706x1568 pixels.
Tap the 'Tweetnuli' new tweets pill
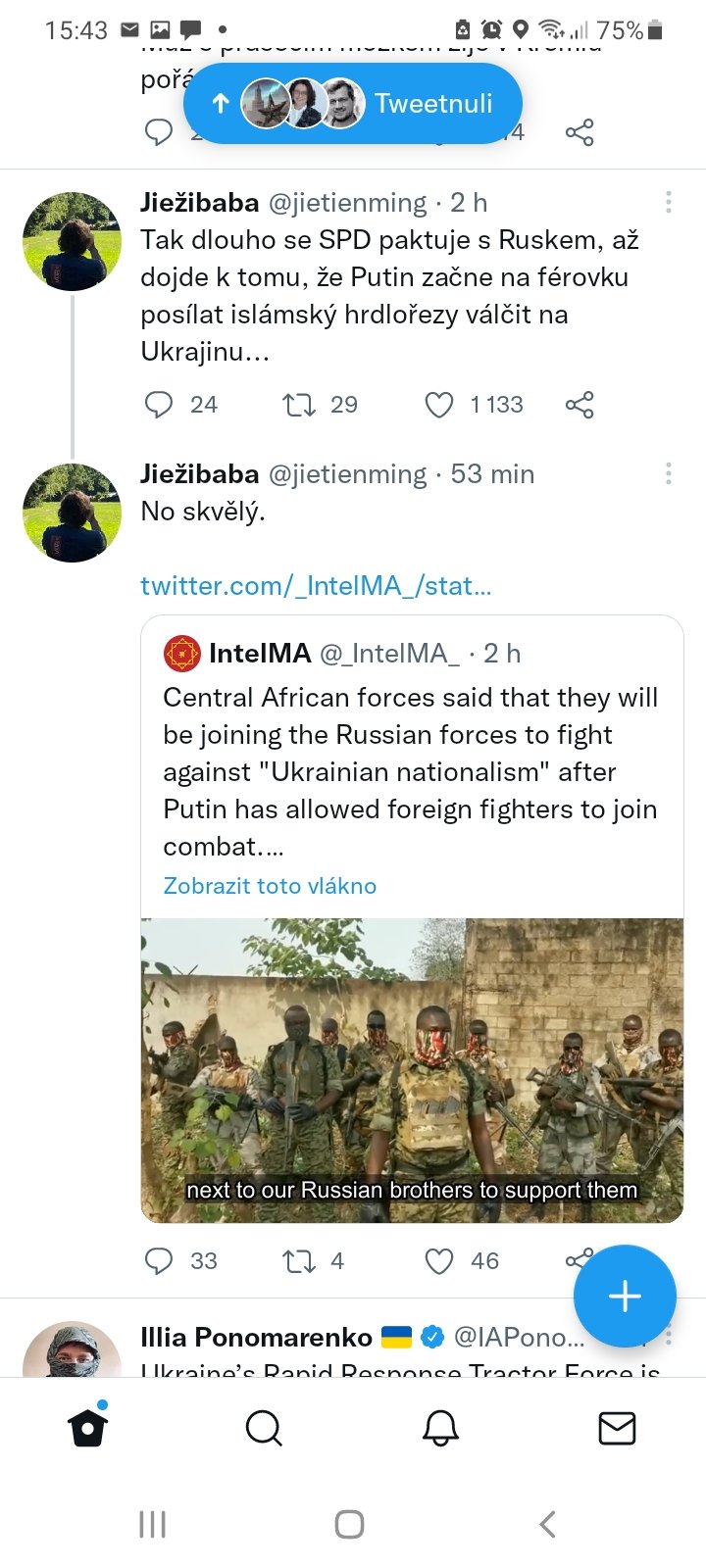tap(353, 103)
